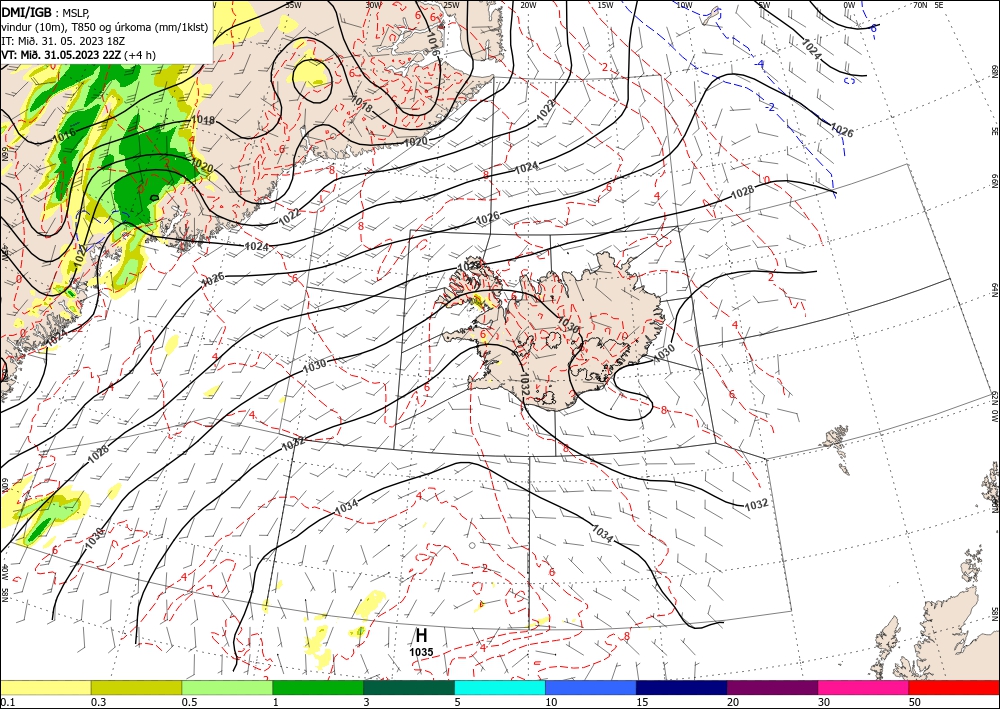The width and height of the screenshot is (1000, 709).
Task: Select the 'IT: Mið. 31. 05. 2023 18Z' line
Action: (x=61, y=40)
